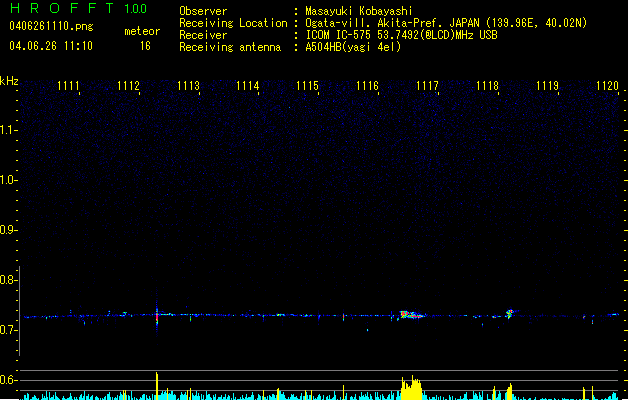Click the Receiving Location label
Viewport: 629px width, 400px height.
(233, 23)
